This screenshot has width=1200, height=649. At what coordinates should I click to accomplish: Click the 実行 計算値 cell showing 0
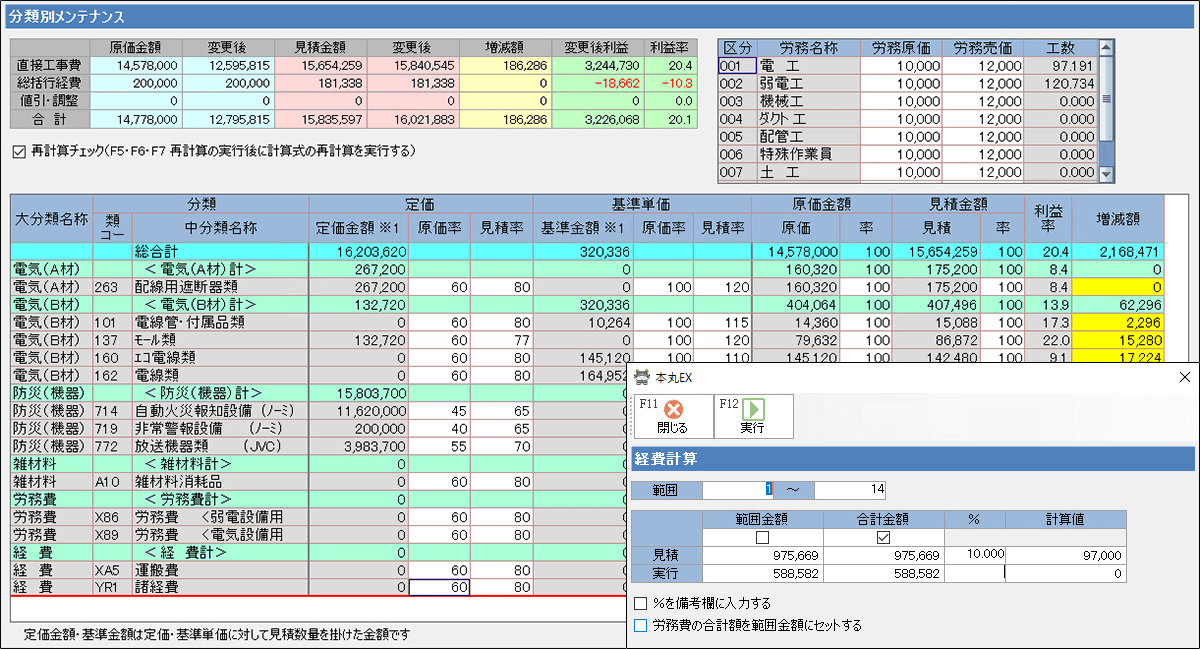[x=1065, y=574]
